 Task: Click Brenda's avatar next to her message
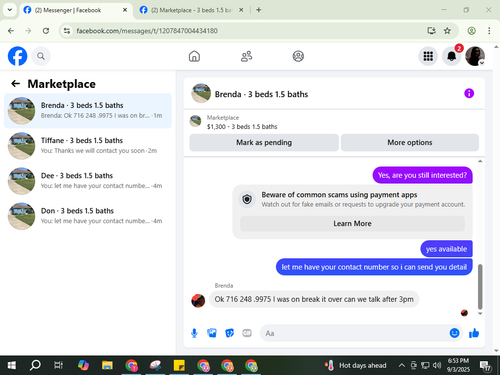[x=198, y=301]
